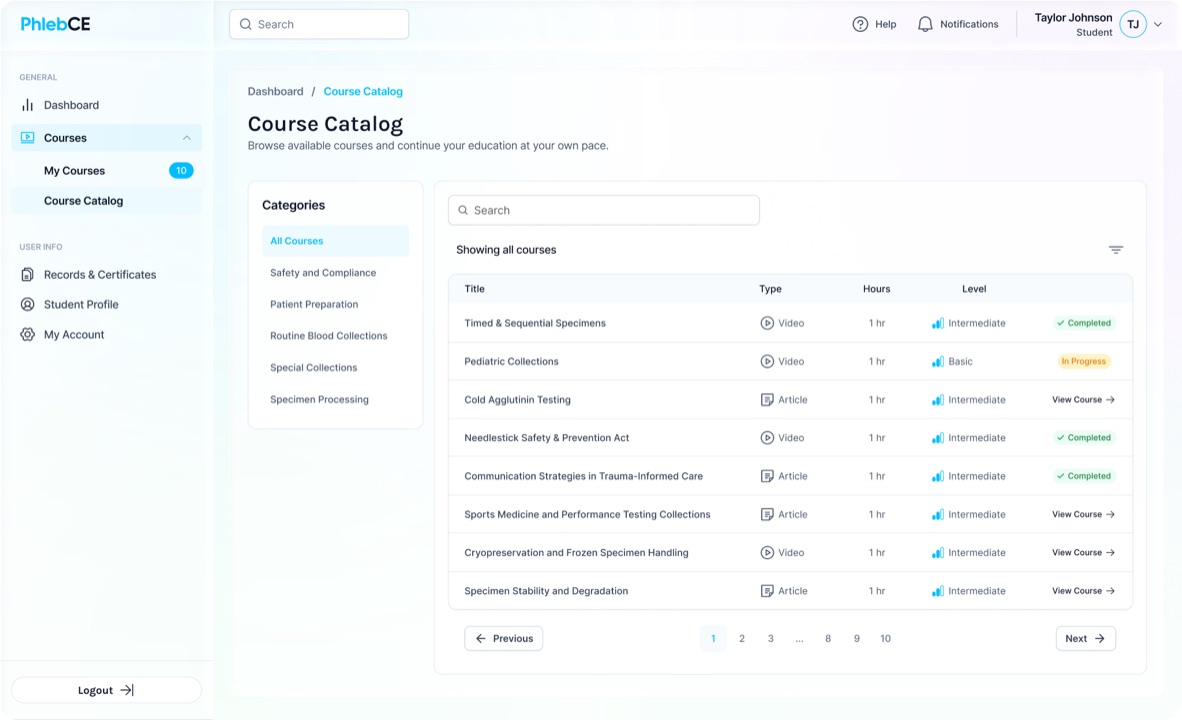The width and height of the screenshot is (1182, 720).
Task: Click the Logout button
Action: [x=106, y=690]
